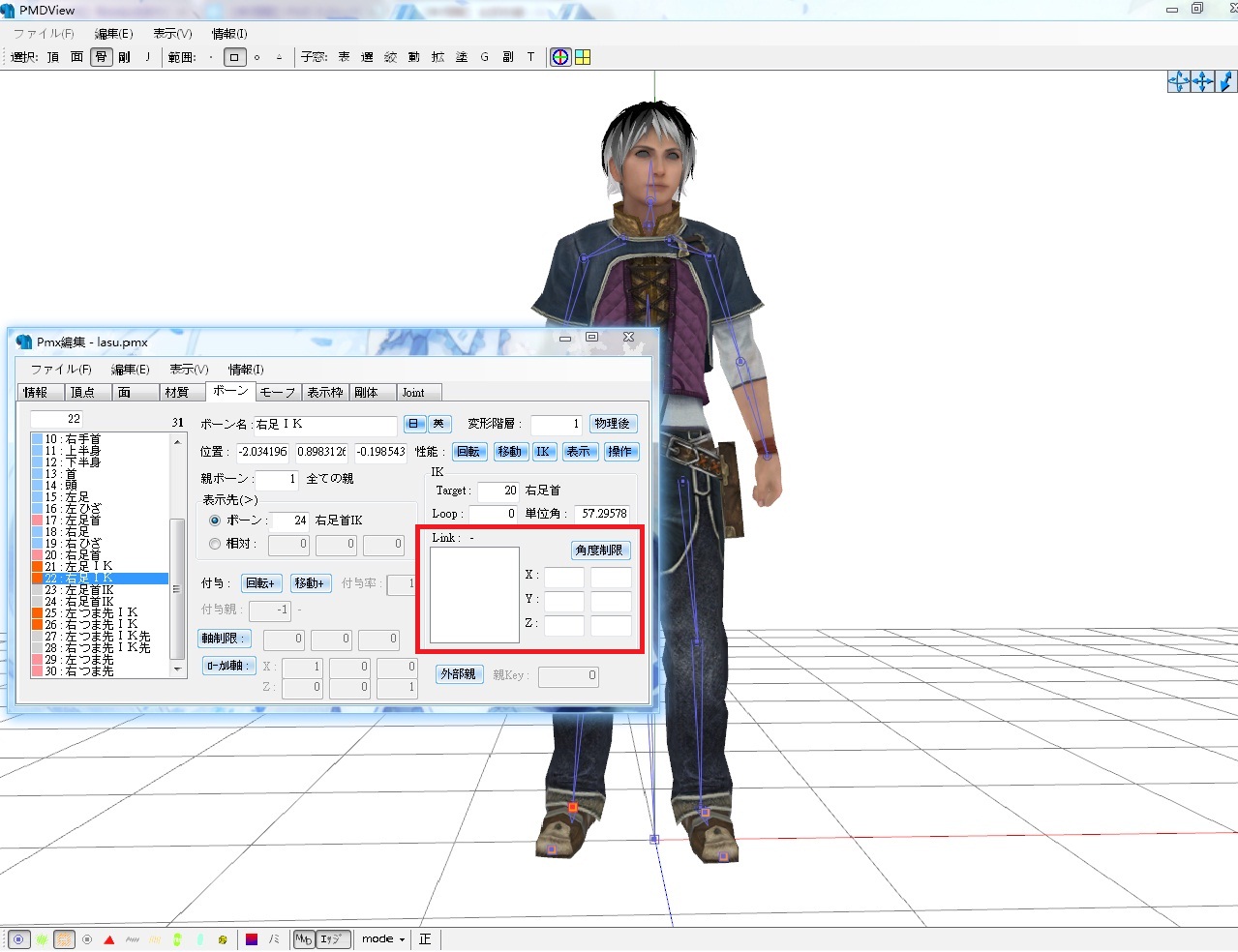
Task: Click the 外部親 button
Action: [458, 674]
